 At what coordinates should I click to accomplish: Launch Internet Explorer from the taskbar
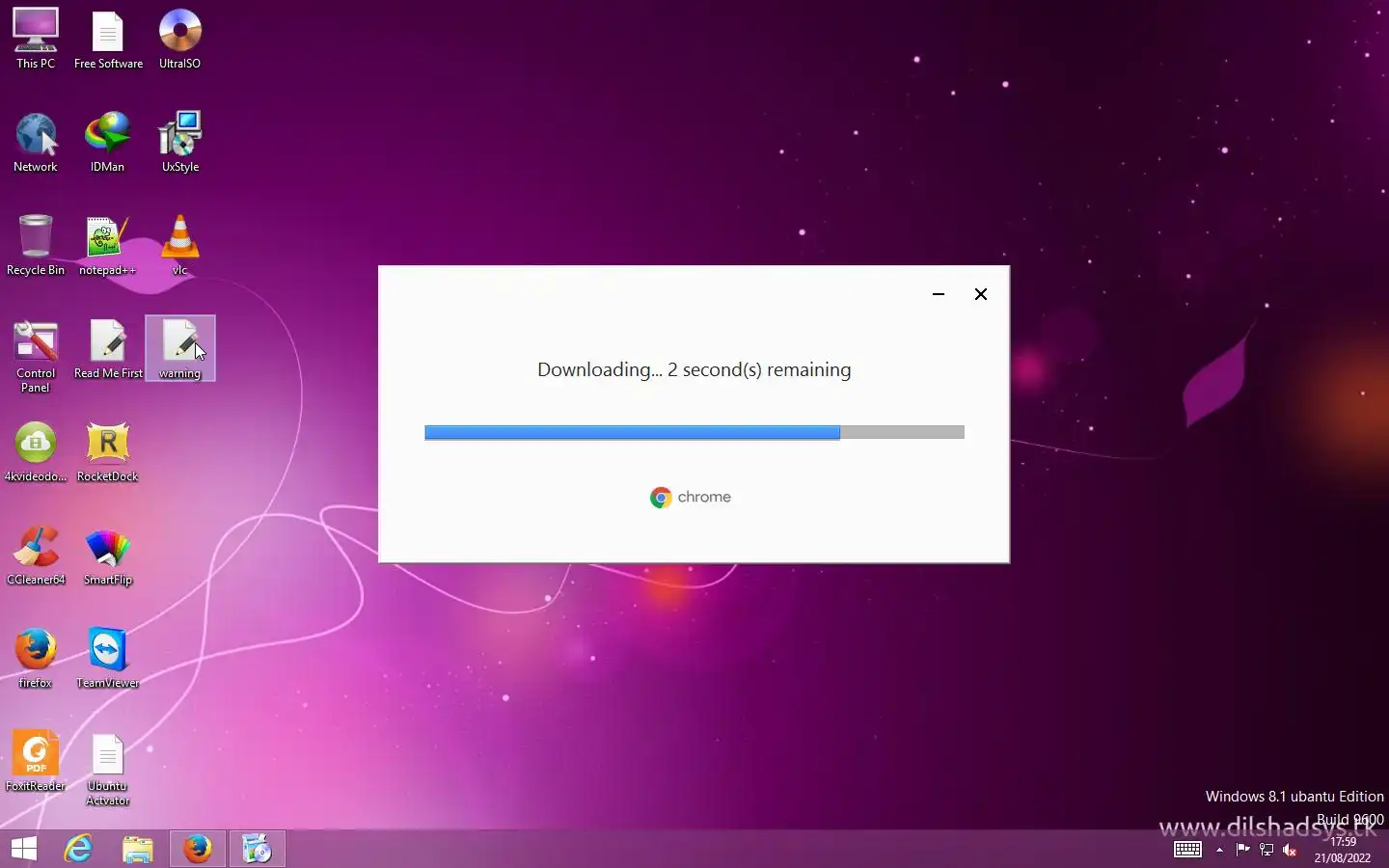pos(78,849)
